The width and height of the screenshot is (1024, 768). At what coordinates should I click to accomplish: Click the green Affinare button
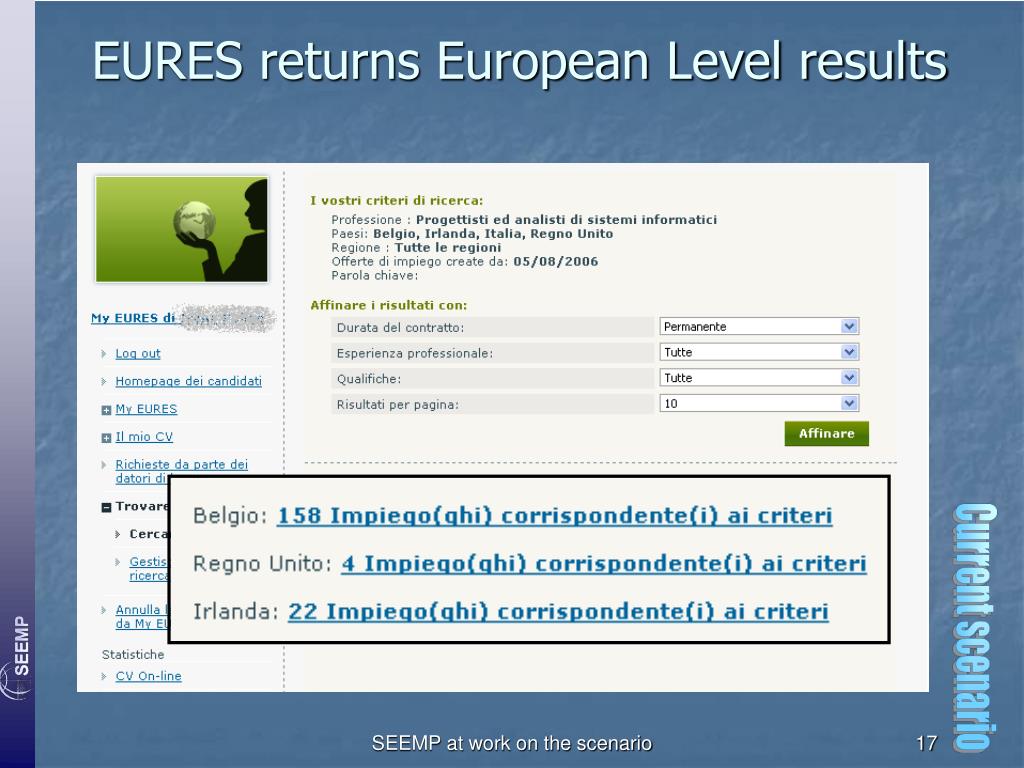click(826, 434)
